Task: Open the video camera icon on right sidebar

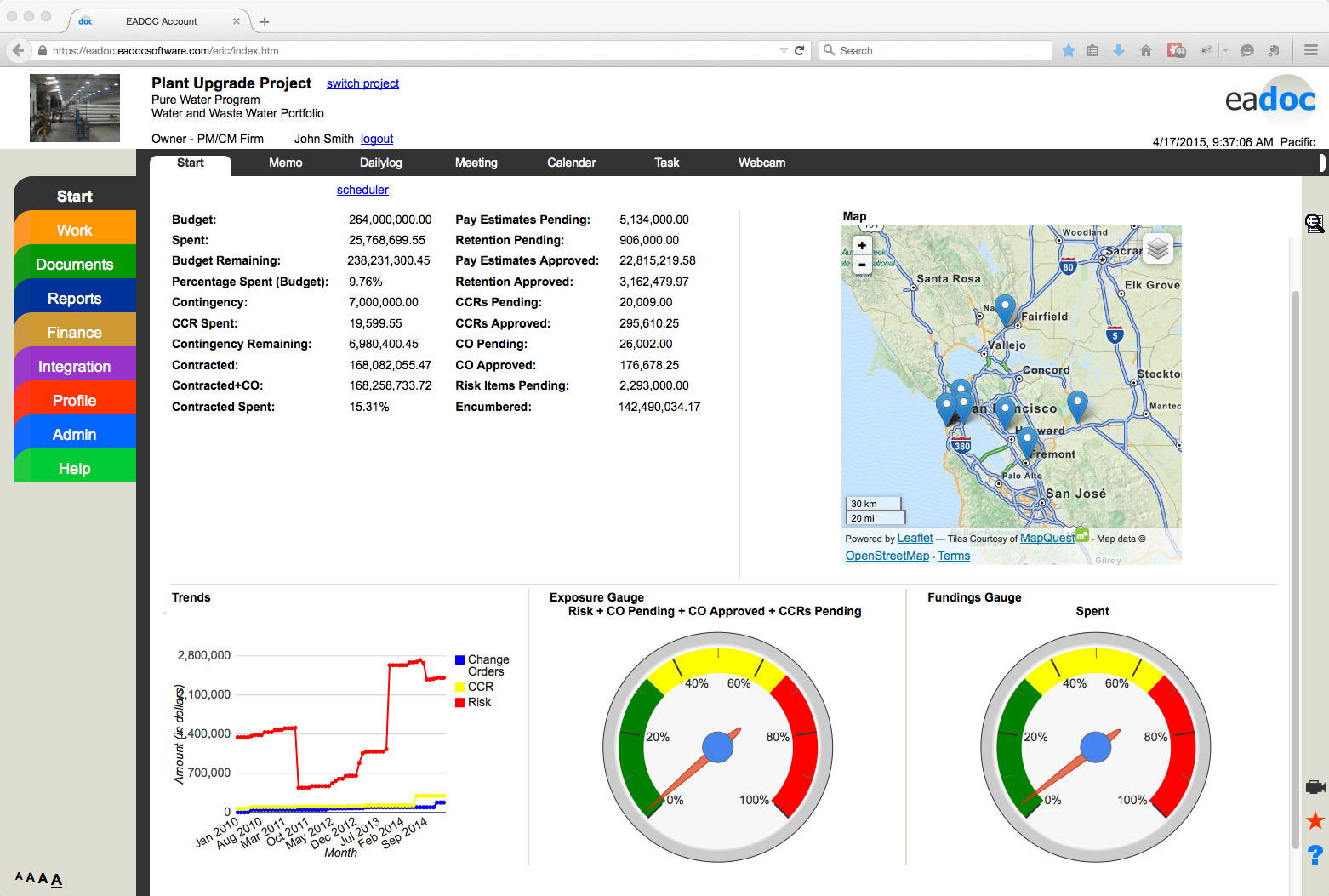Action: 1315,787
